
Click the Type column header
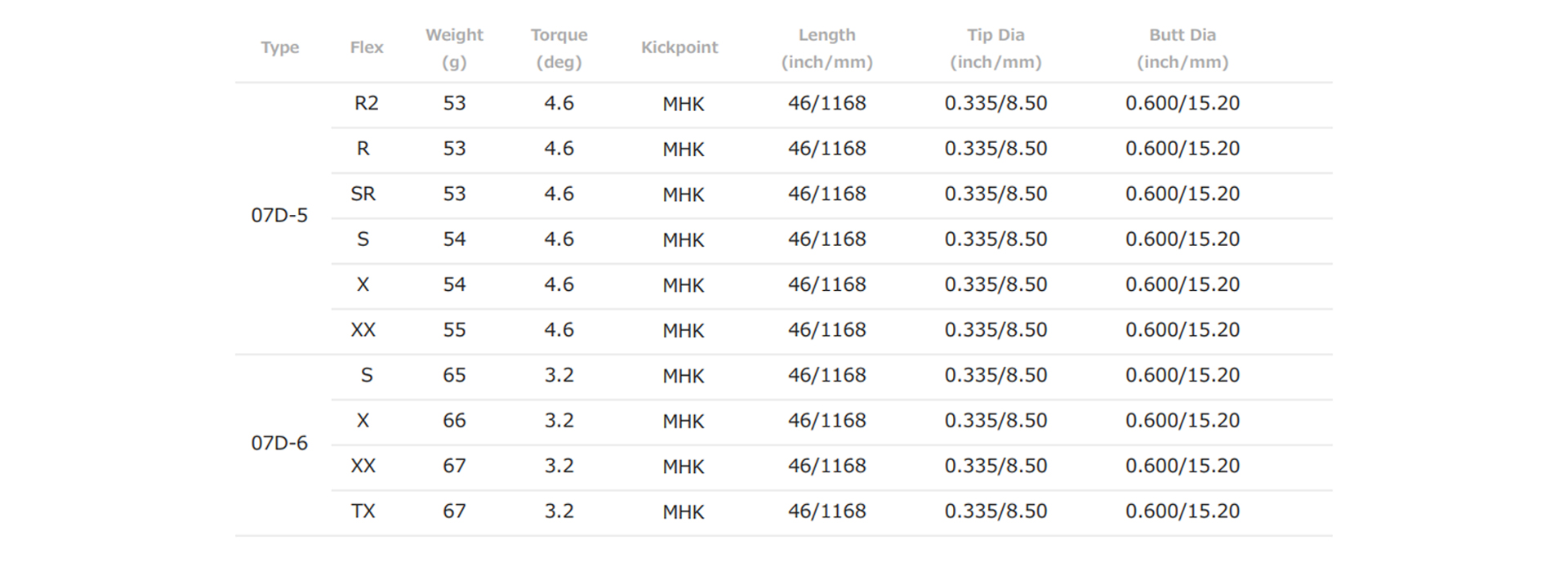click(279, 48)
